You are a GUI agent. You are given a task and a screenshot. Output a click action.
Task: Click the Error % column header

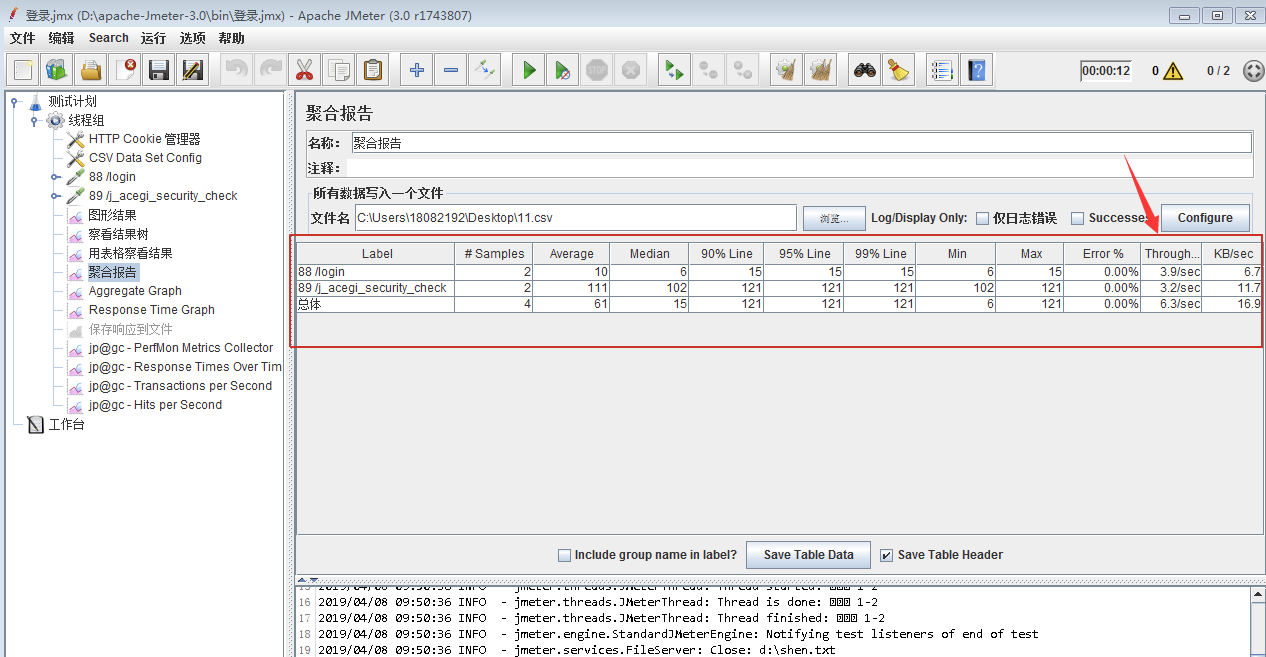coord(1102,254)
